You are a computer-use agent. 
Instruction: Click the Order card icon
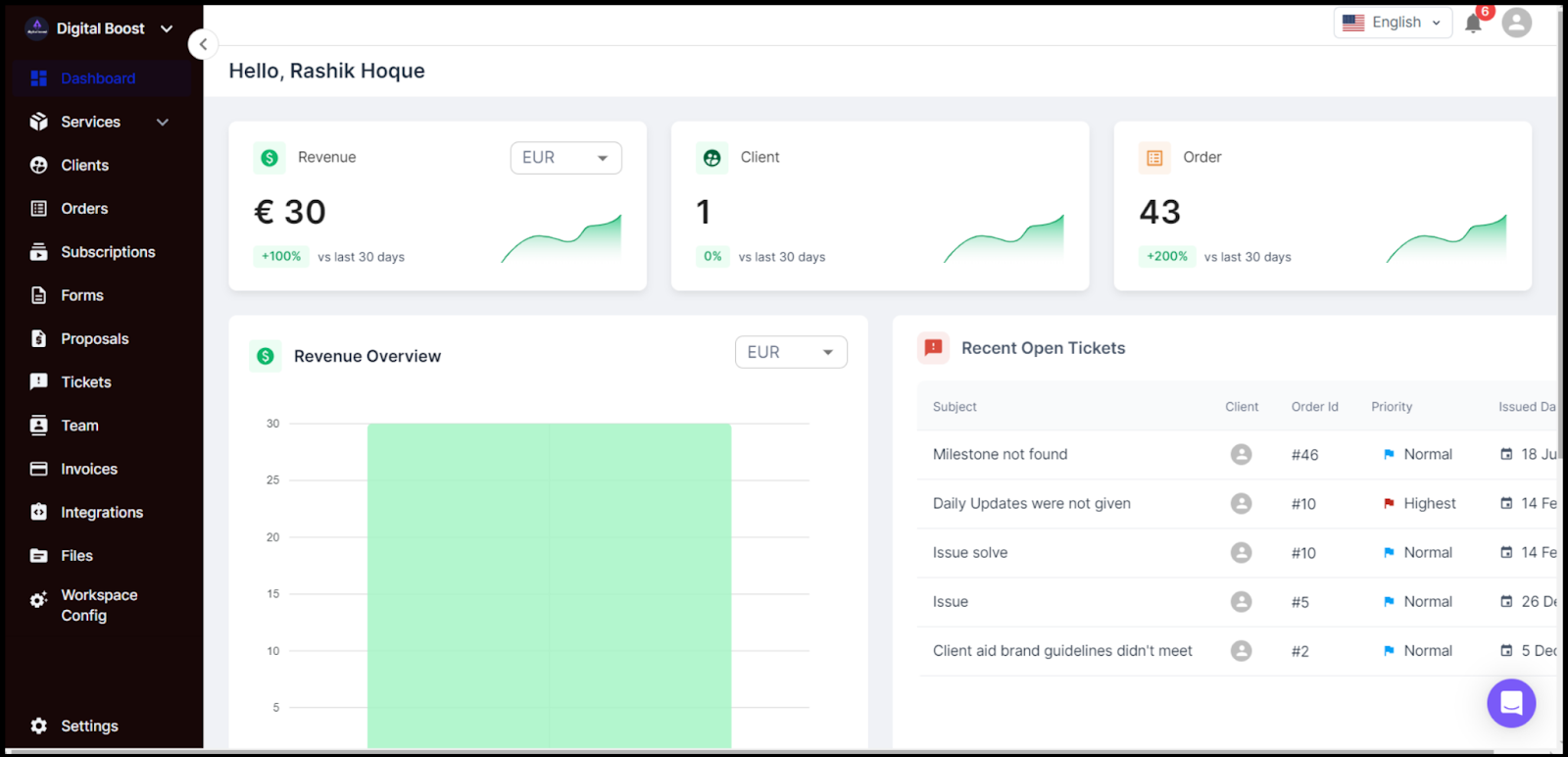coord(1154,158)
